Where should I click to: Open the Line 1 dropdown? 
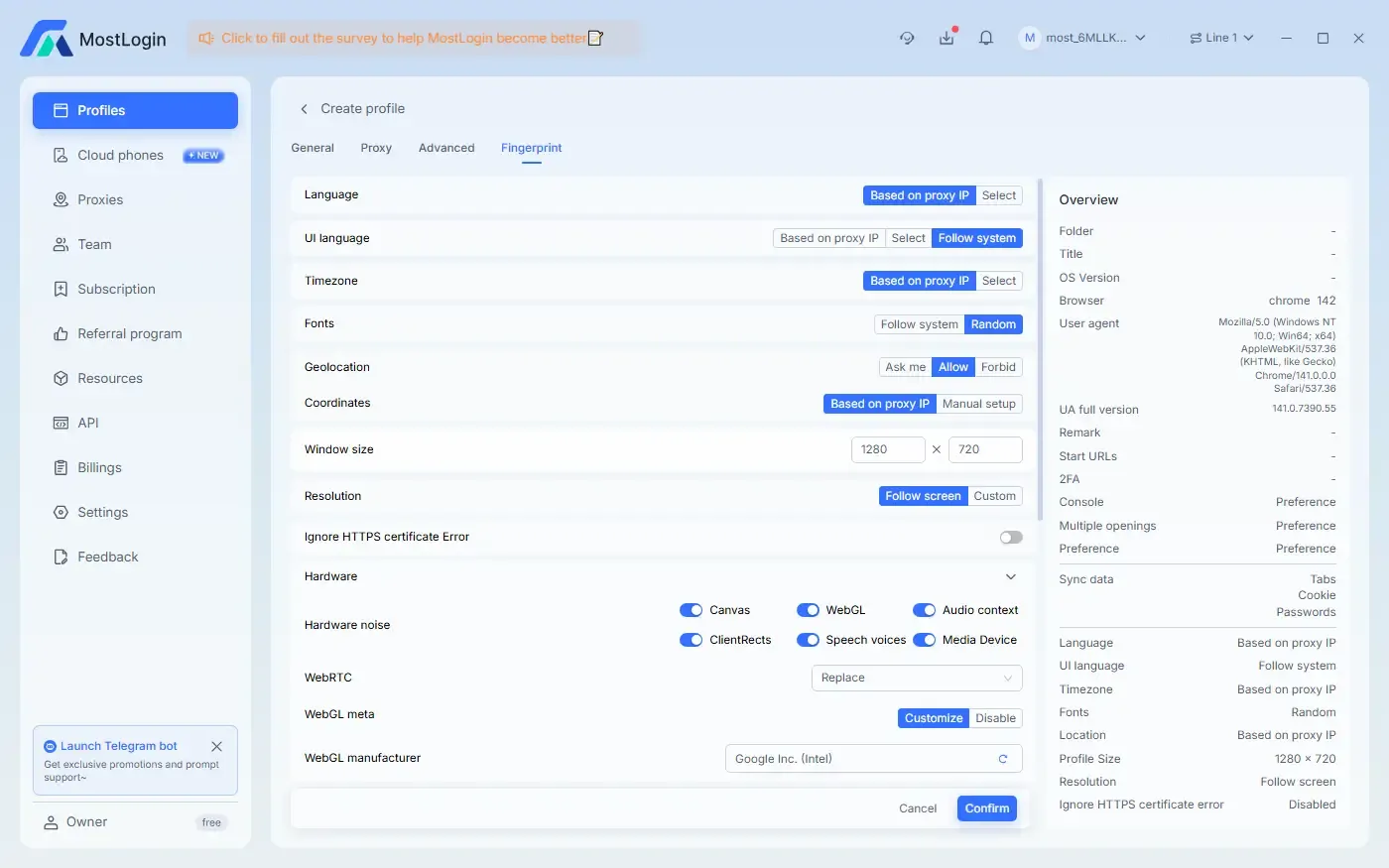coord(1220,37)
